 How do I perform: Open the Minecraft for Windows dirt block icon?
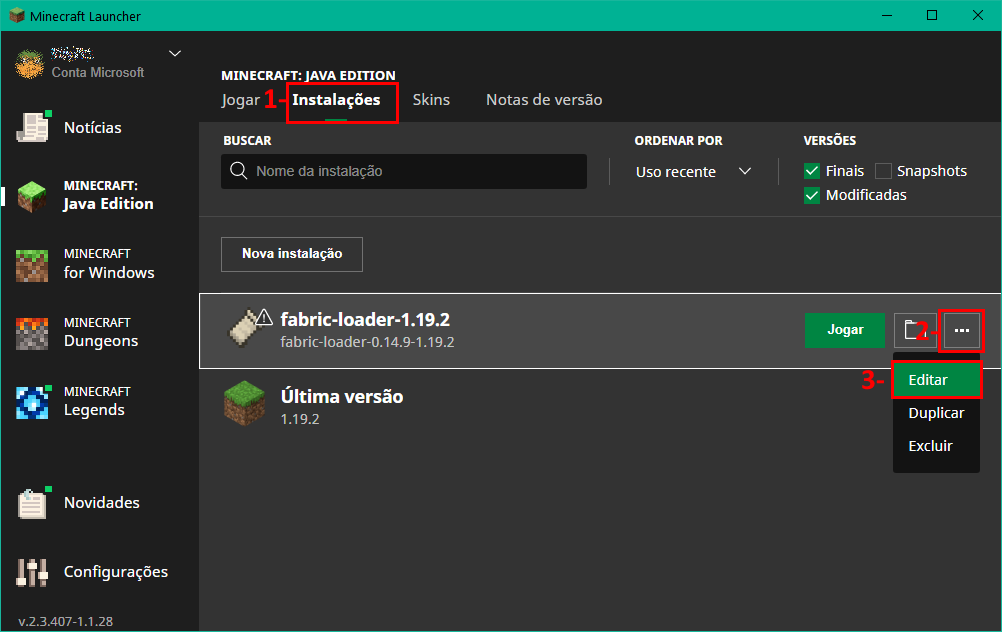[32, 265]
